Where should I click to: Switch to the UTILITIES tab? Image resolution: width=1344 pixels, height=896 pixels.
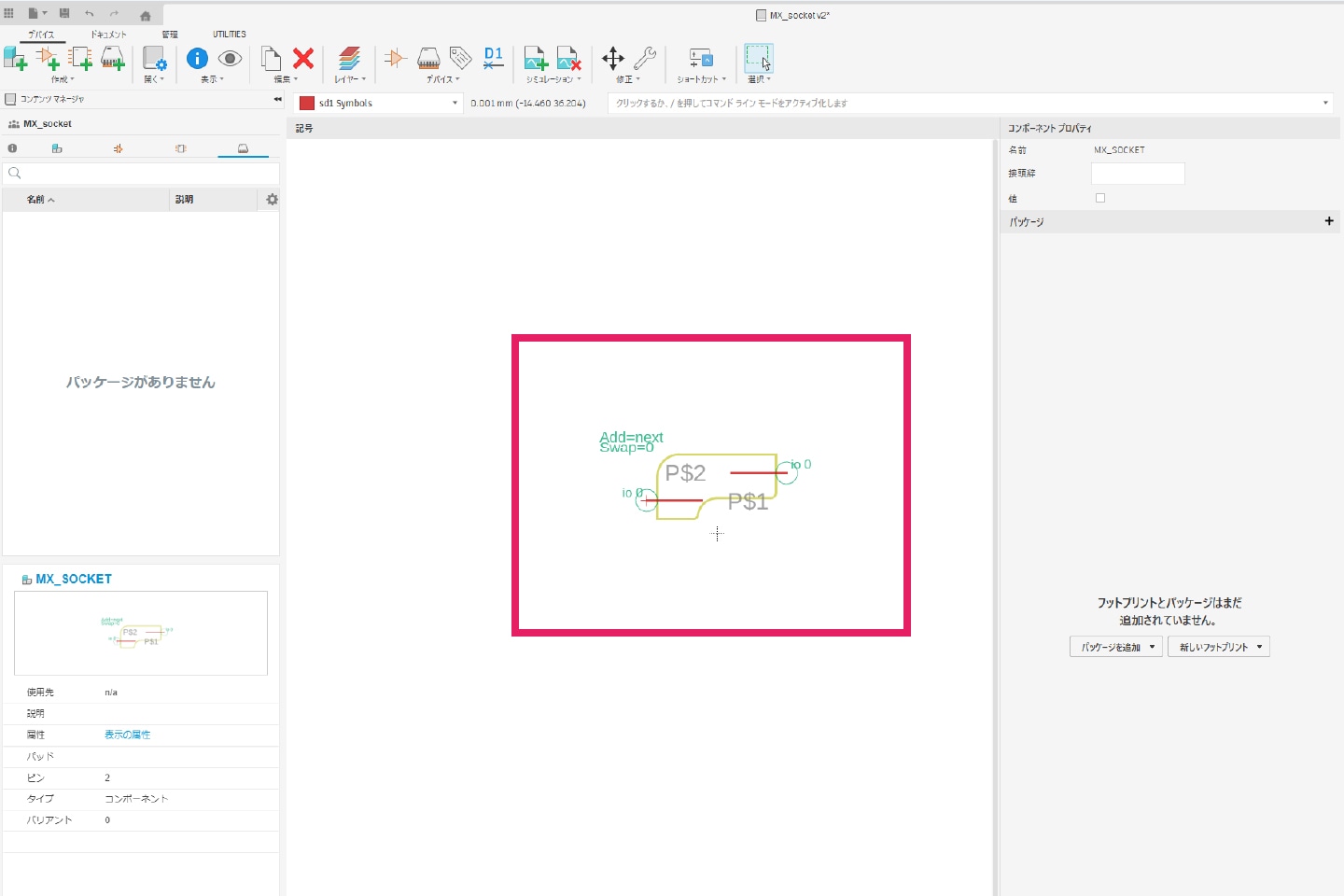tap(229, 35)
